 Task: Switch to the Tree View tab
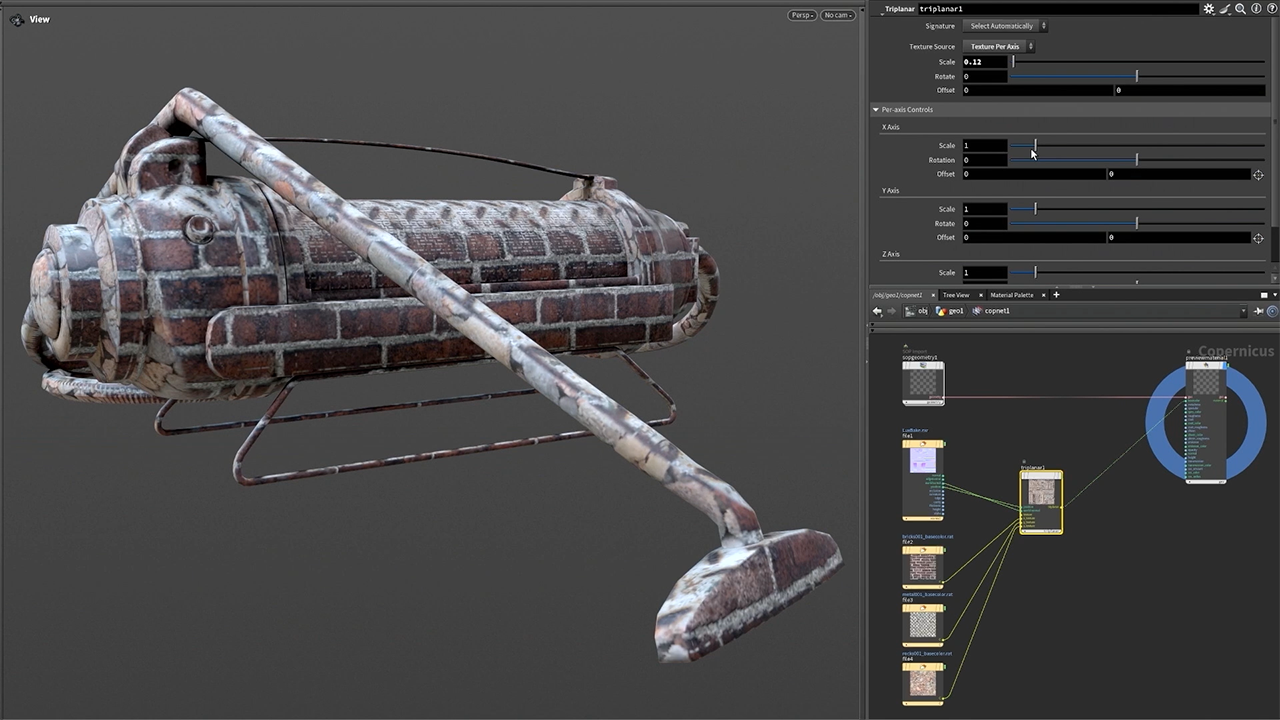[x=955, y=295]
